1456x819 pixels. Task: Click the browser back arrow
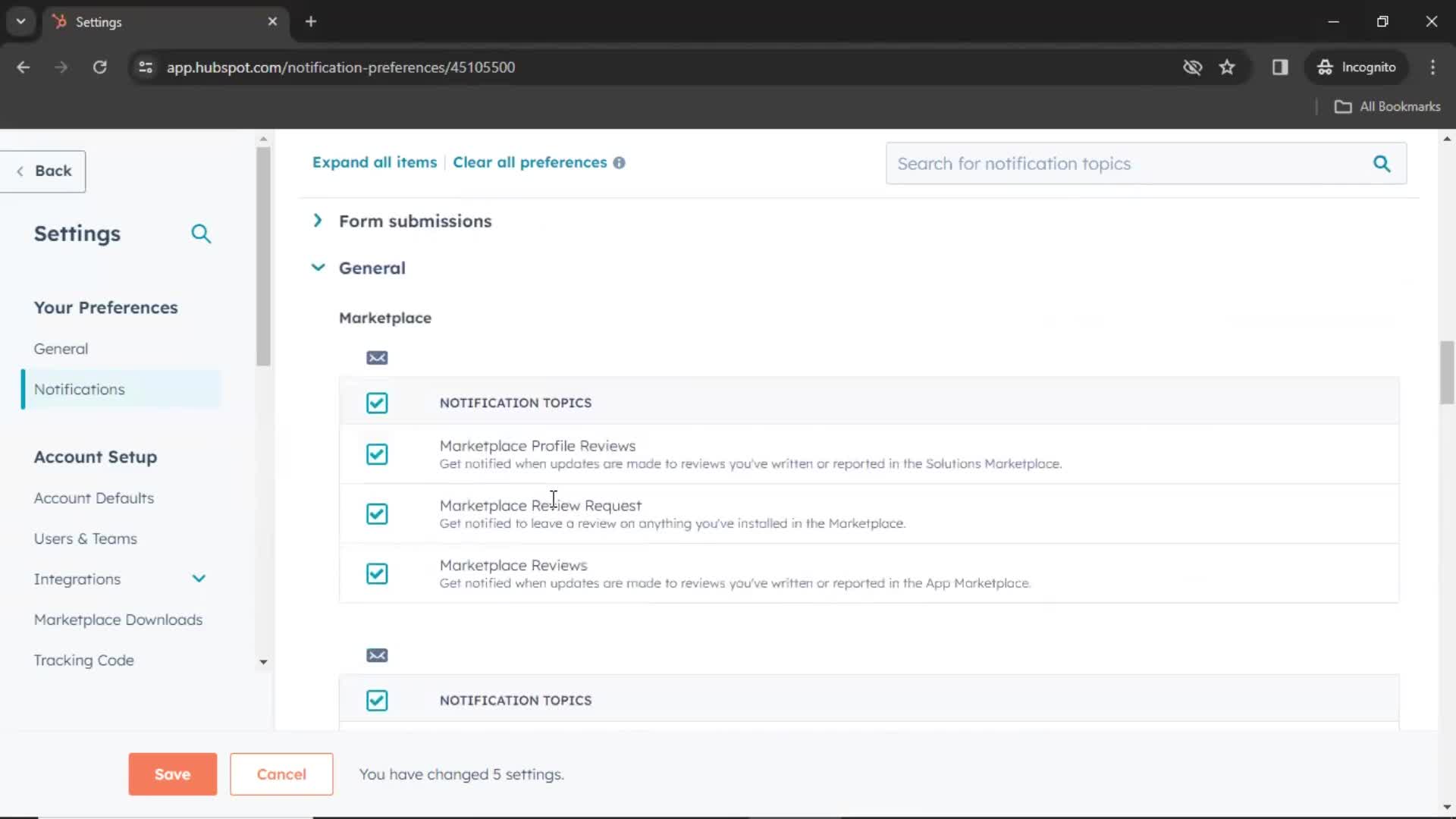pyautogui.click(x=24, y=67)
